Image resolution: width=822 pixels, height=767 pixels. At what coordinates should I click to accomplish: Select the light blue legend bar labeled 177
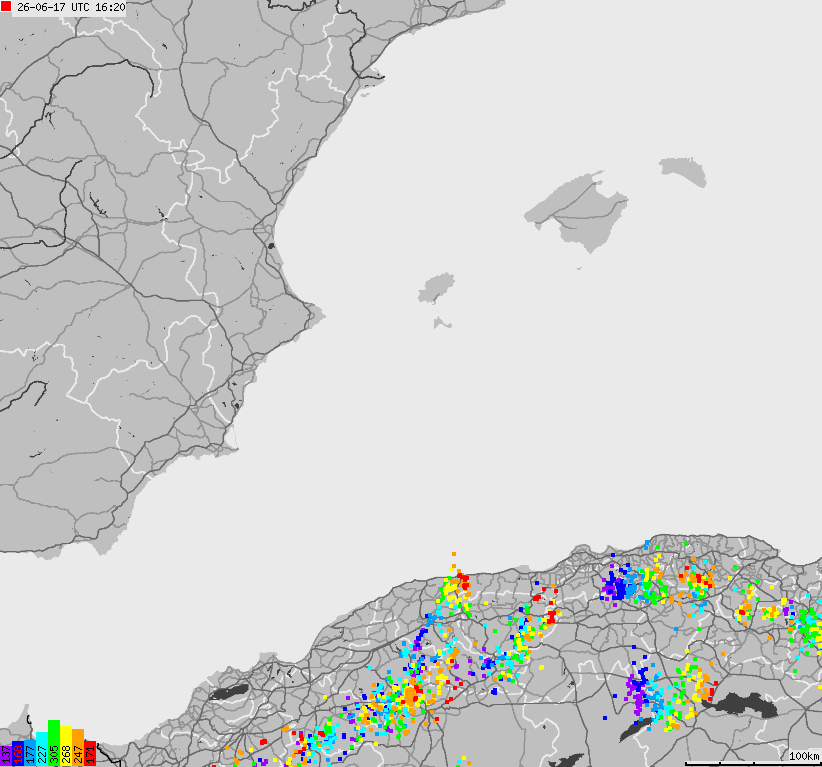(x=30, y=753)
